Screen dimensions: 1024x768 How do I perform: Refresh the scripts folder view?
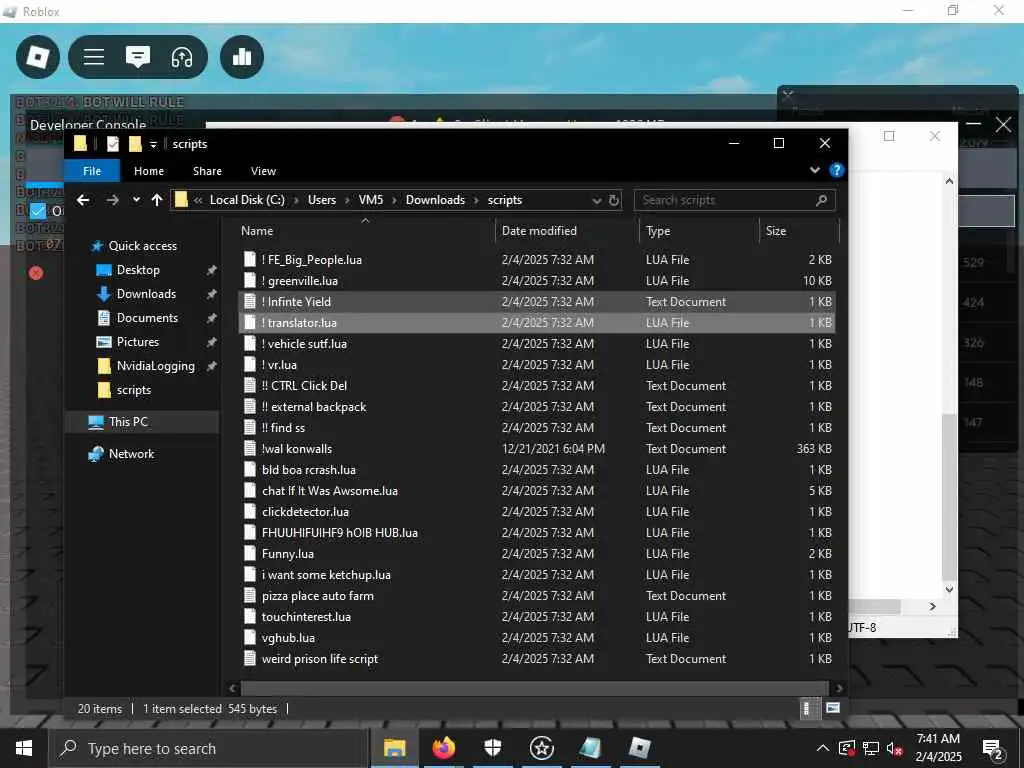coord(613,200)
